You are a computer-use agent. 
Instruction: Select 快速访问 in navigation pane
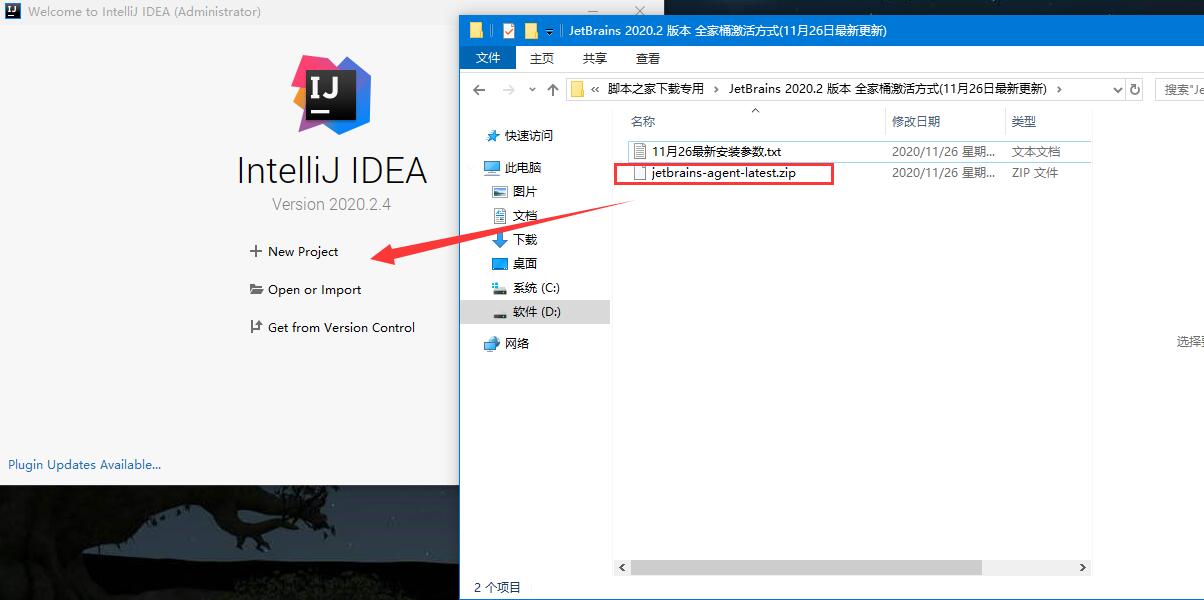pos(528,136)
